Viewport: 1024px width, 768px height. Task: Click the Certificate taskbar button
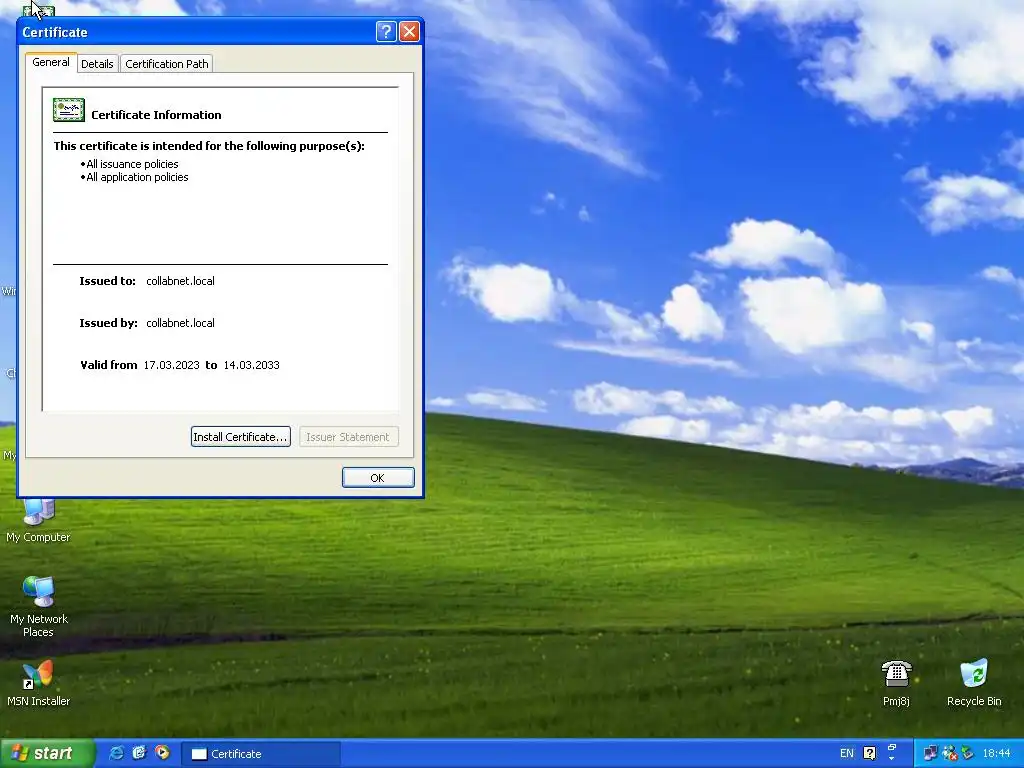point(261,754)
